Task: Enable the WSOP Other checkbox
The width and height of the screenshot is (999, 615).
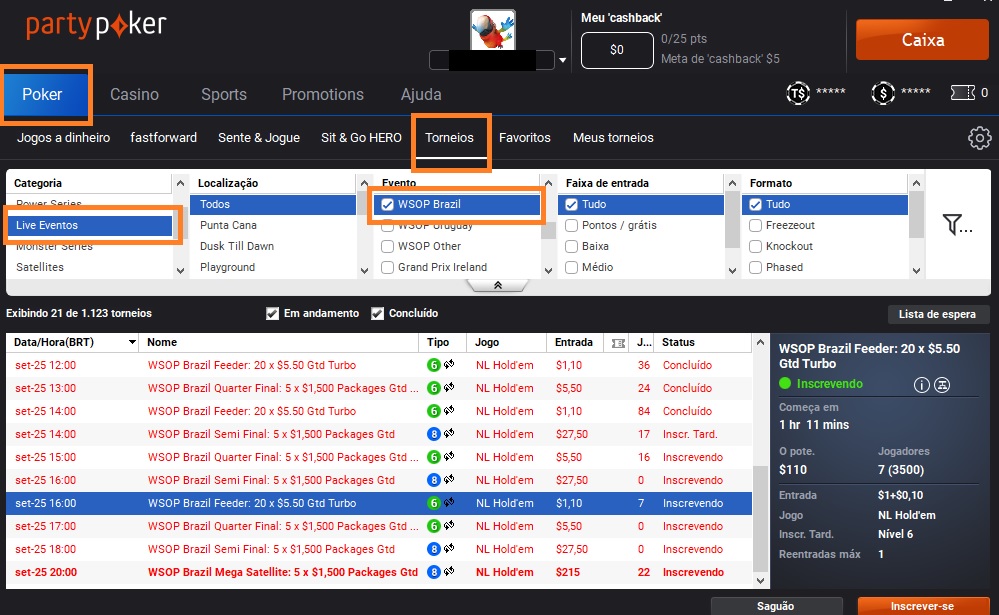Action: [x=387, y=246]
